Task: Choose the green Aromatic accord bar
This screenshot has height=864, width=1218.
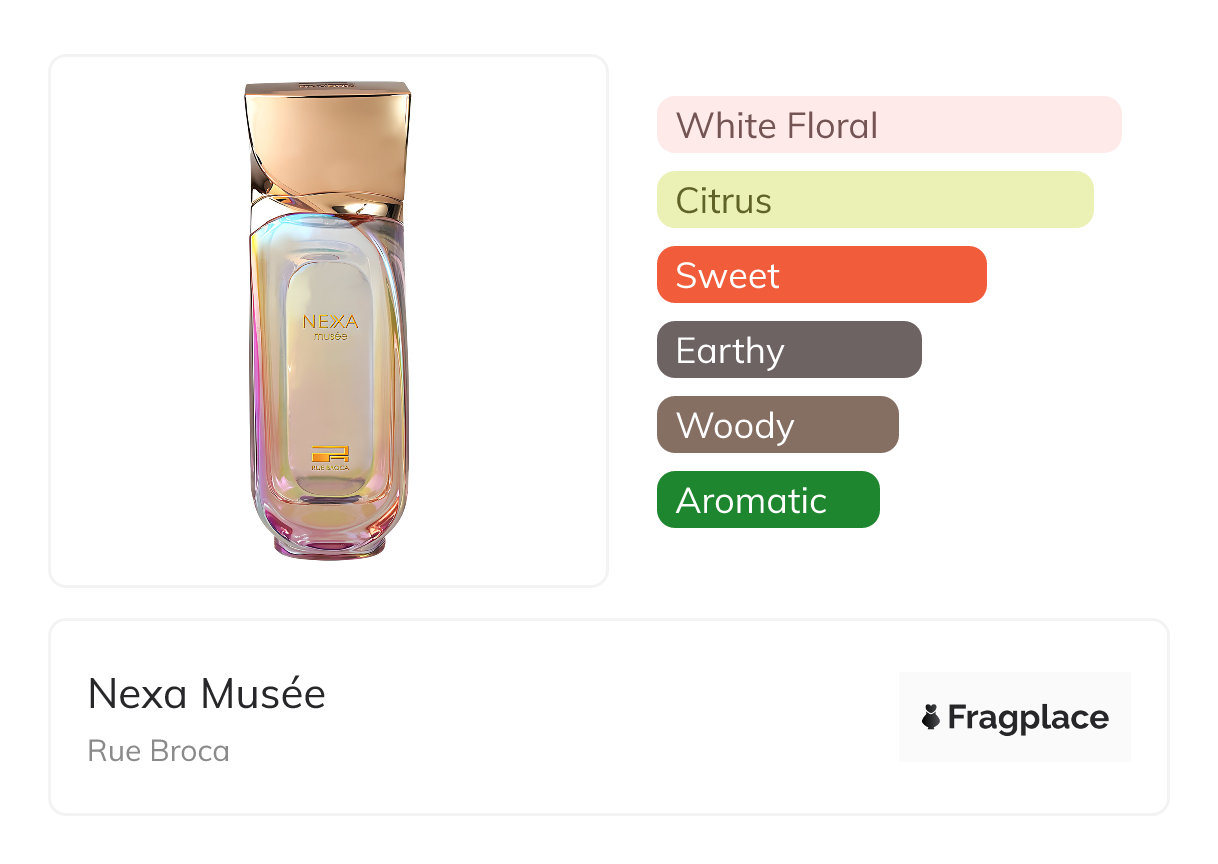Action: [x=767, y=500]
